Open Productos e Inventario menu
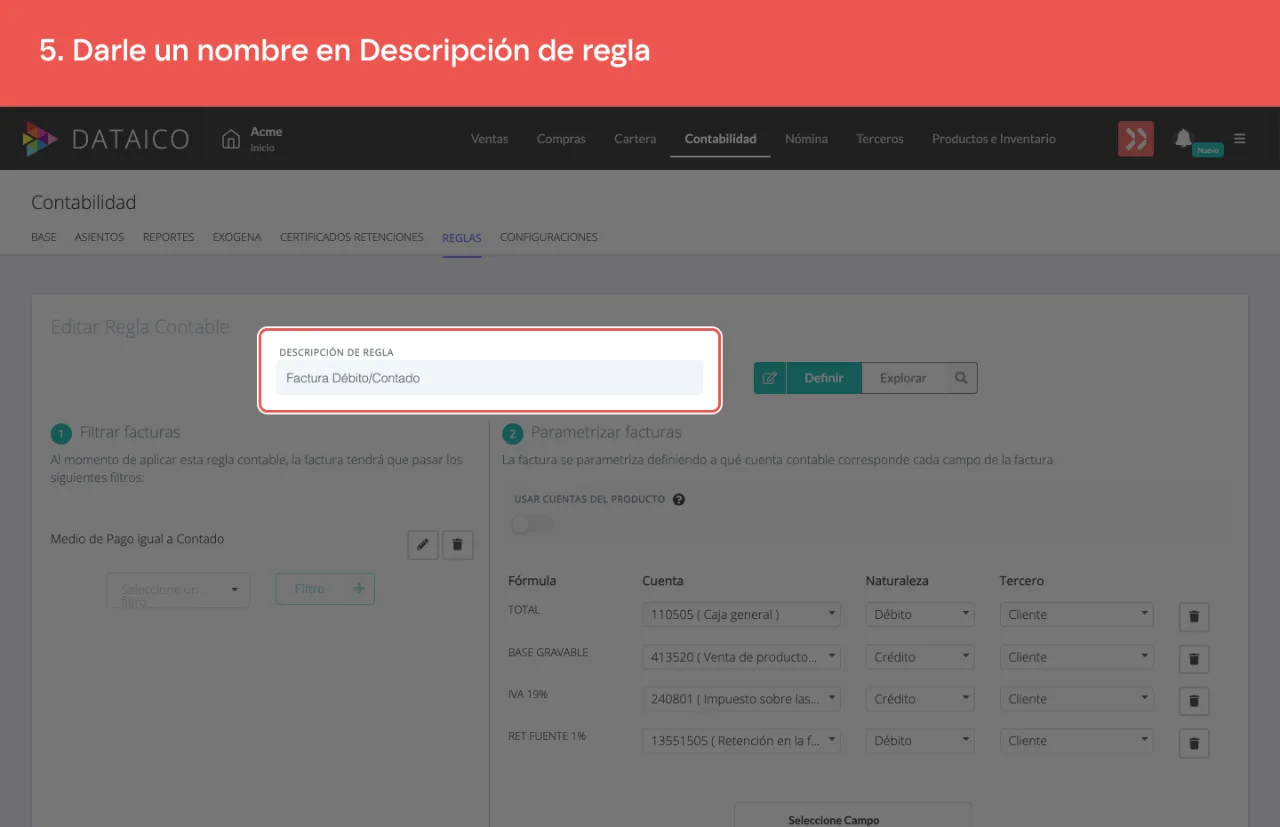This screenshot has width=1280, height=827. tap(994, 139)
